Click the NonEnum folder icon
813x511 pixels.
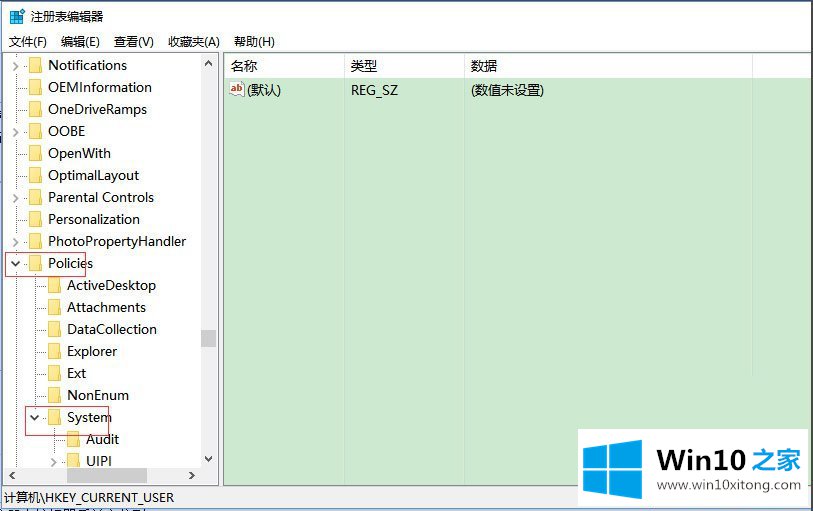click(54, 395)
